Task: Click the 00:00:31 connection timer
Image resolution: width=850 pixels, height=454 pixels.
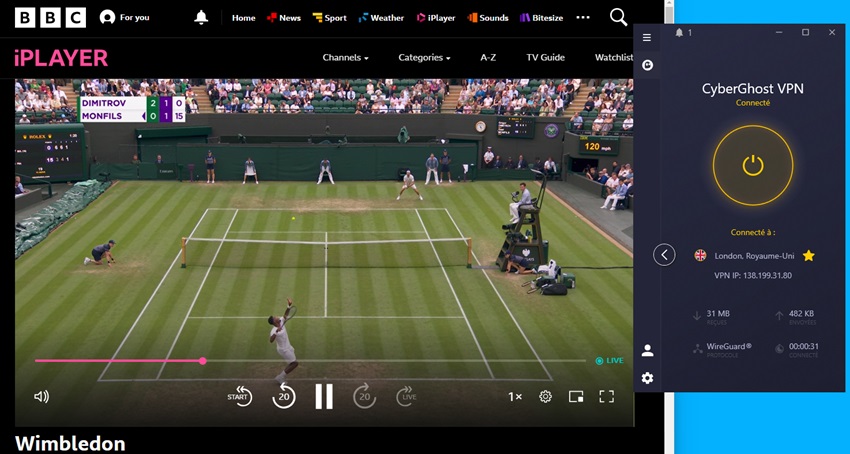Action: coord(804,346)
